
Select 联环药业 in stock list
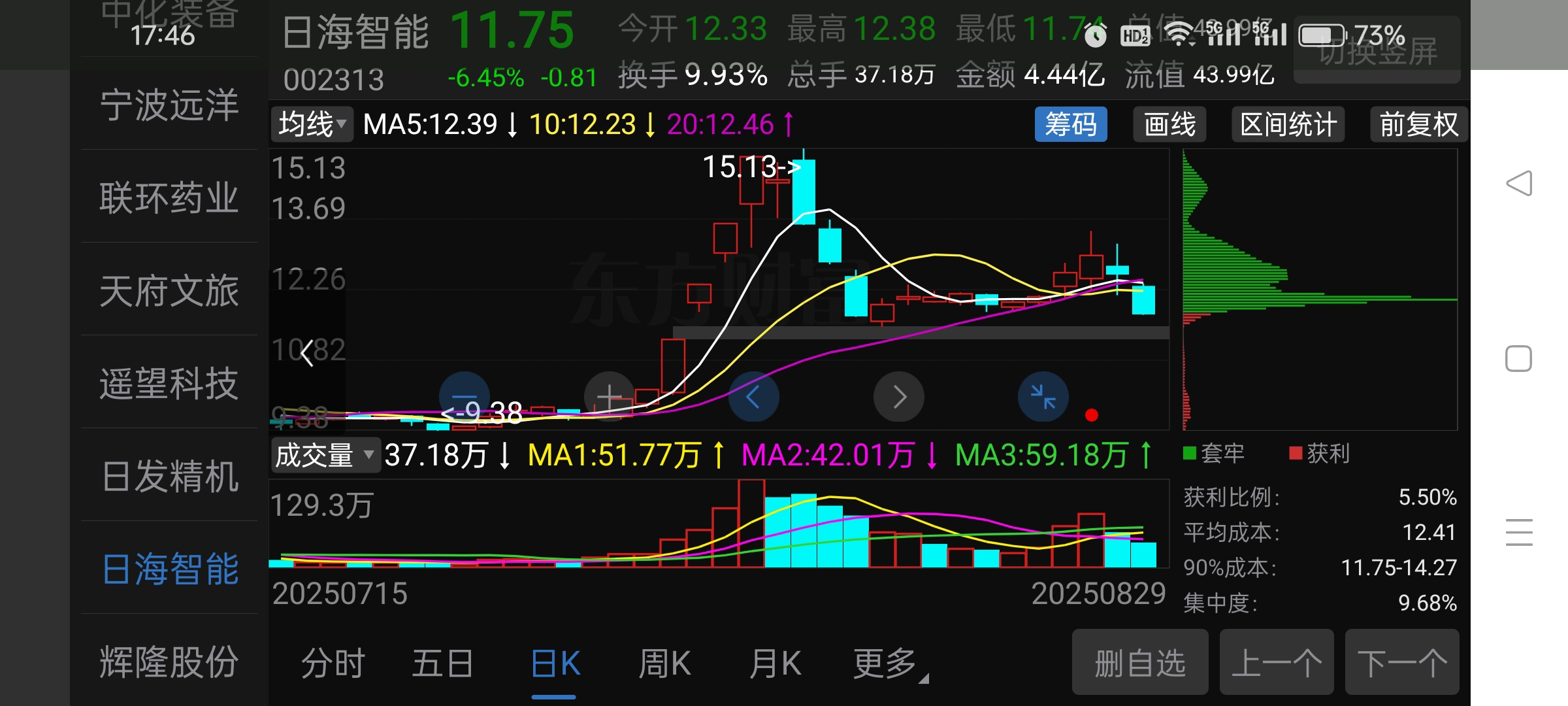[169, 197]
